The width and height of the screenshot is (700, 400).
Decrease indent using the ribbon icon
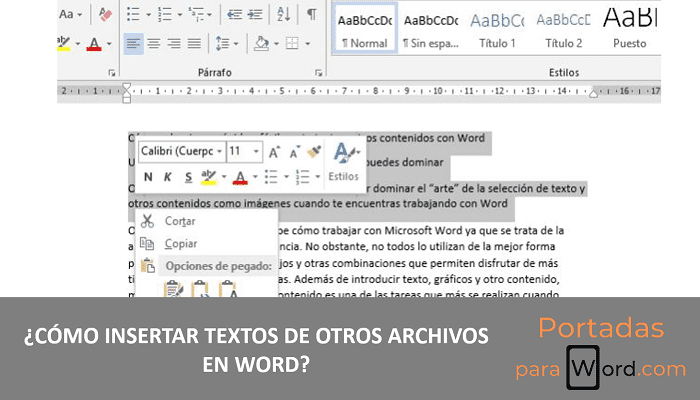[x=234, y=14]
